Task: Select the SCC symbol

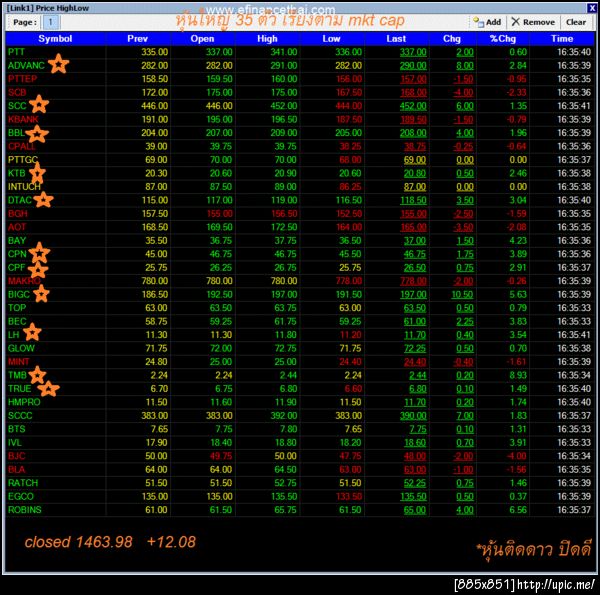Action: click(17, 106)
